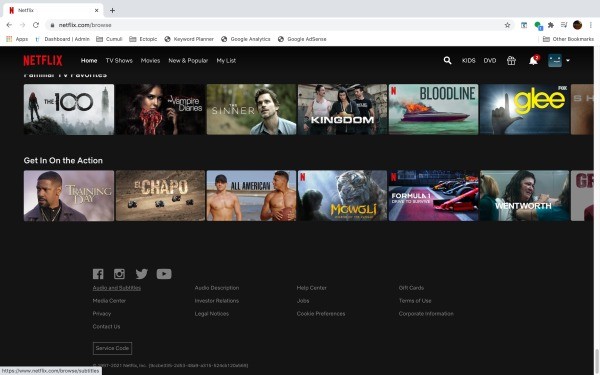
Task: Open DVD link in header
Action: tap(490, 60)
